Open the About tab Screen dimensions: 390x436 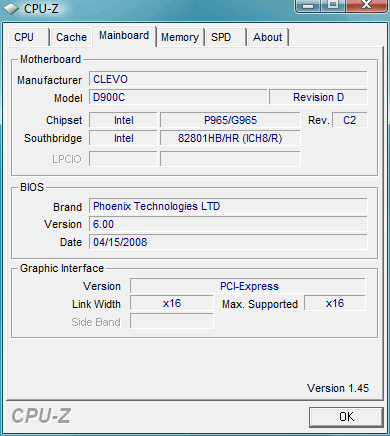[267, 37]
